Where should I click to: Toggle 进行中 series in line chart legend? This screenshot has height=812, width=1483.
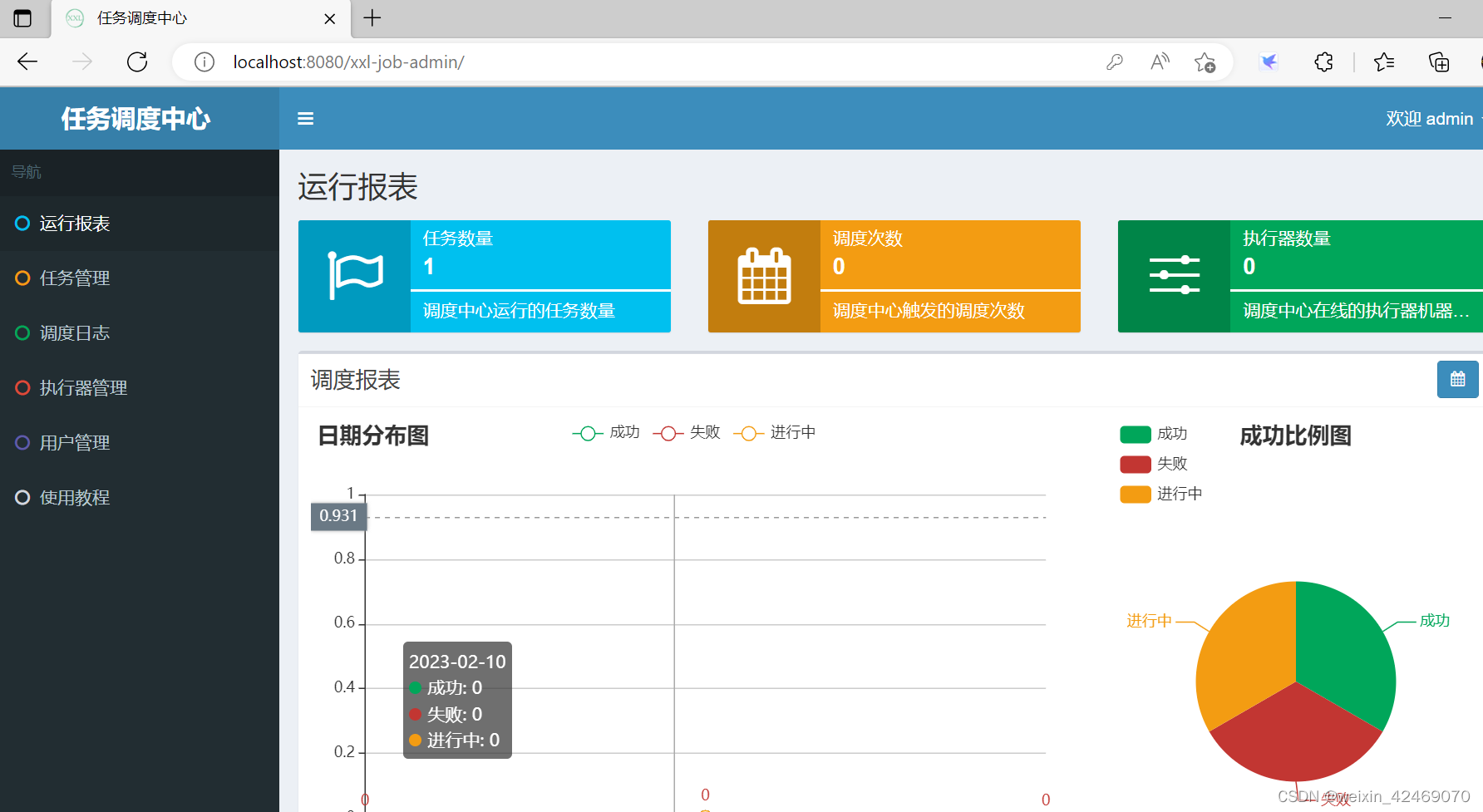coord(775,433)
